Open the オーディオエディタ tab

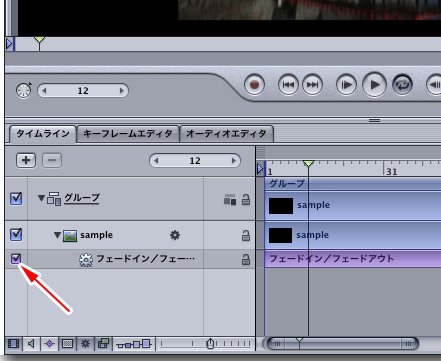[226, 134]
